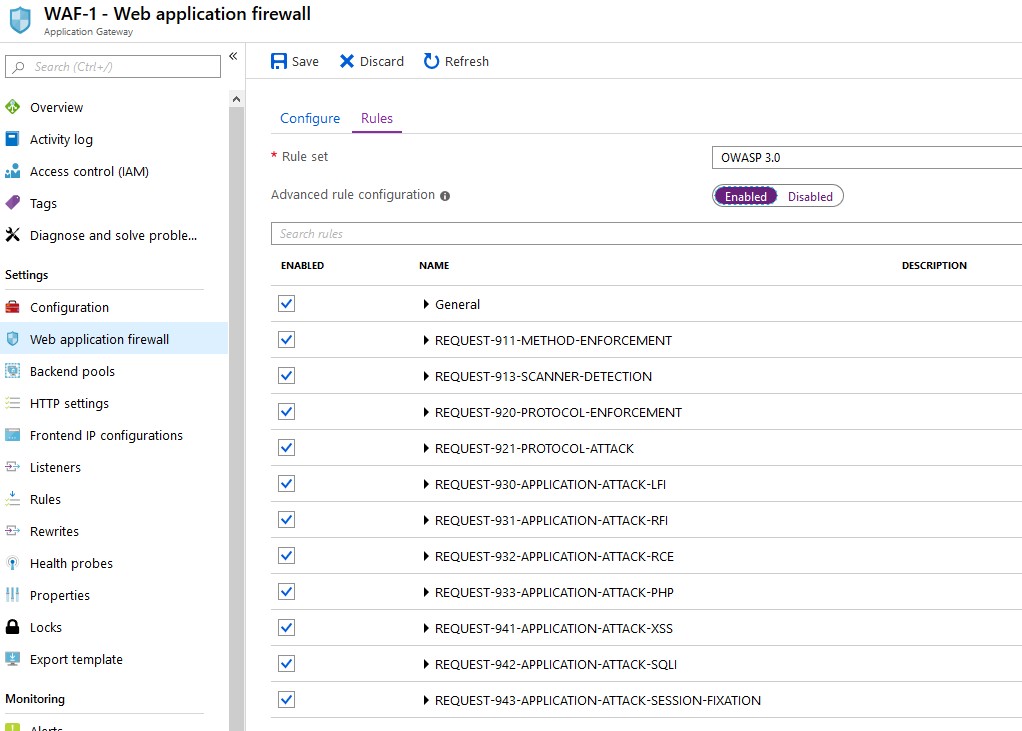Click the WAF-1 shield header icon
1022x731 pixels.
pos(20,20)
